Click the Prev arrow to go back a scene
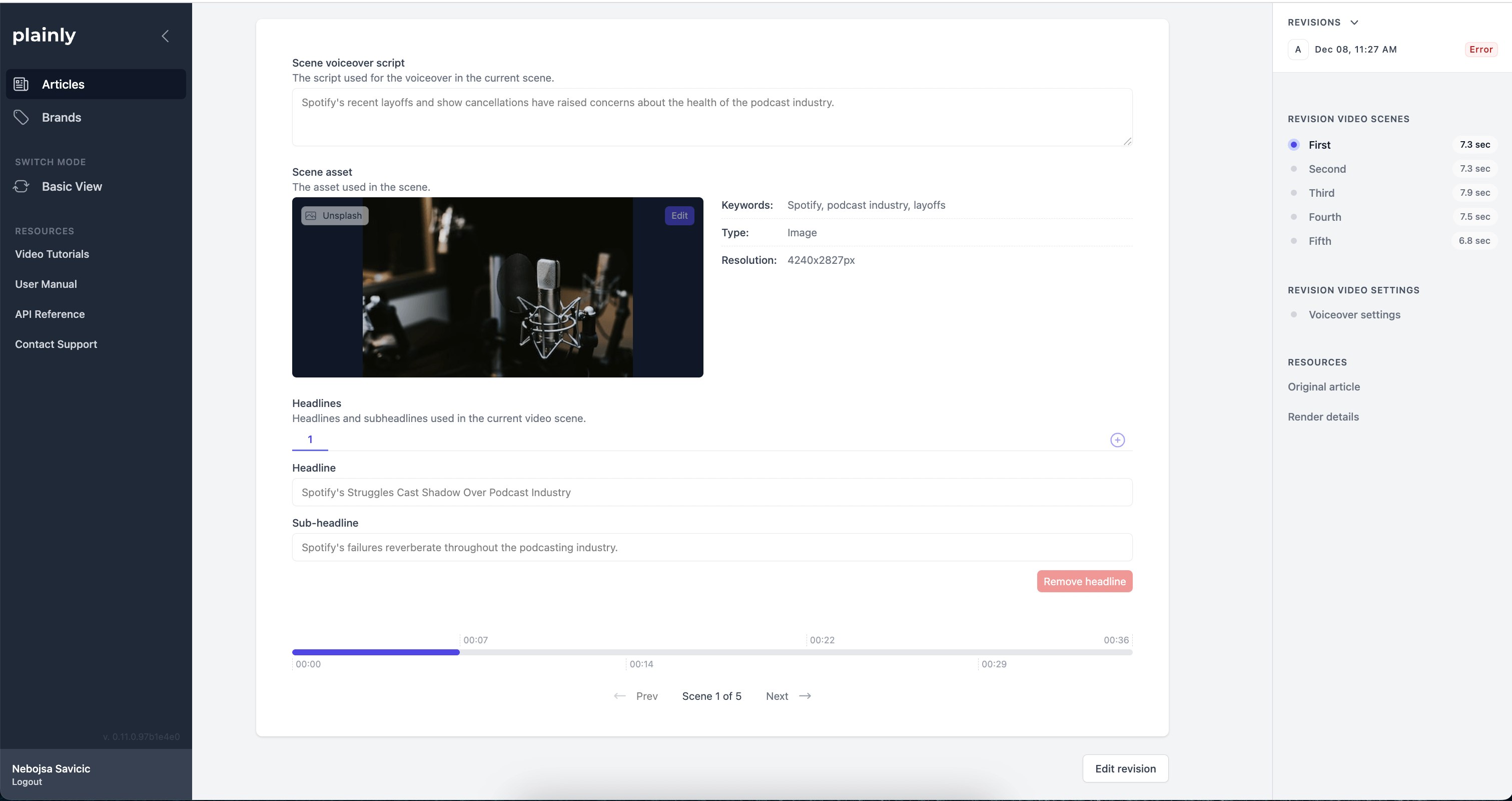The width and height of the screenshot is (1512, 801). click(x=619, y=696)
